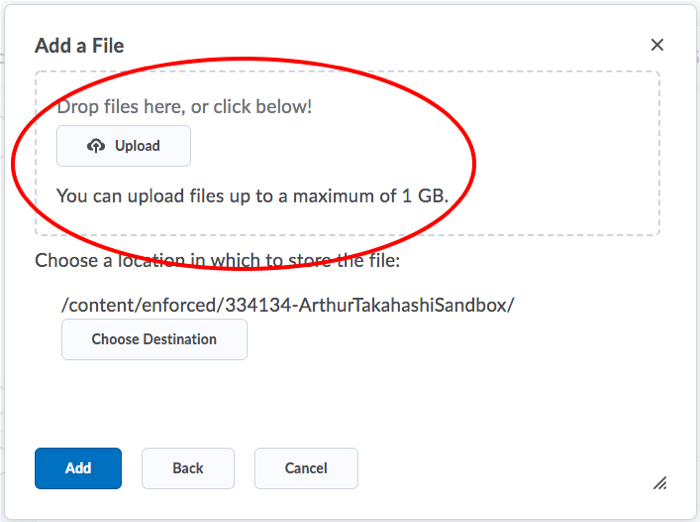Select the /content/enforced/334134-ArthurTakahashiSandbox/ path text
The height and width of the screenshot is (522, 700).
(x=288, y=305)
